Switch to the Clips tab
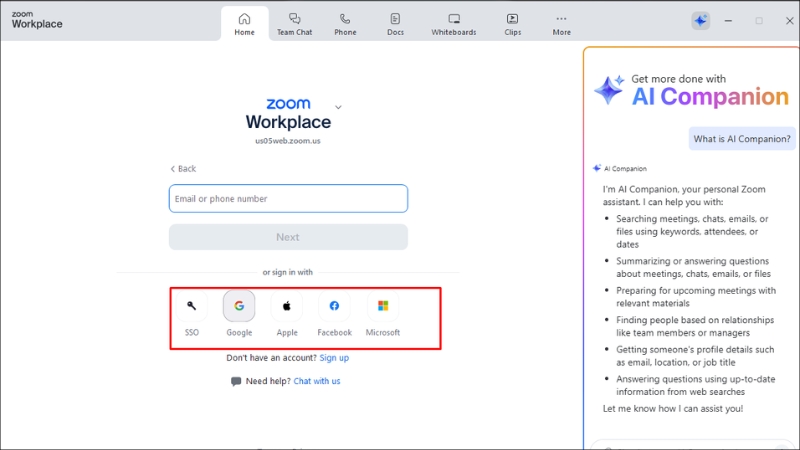 (x=512, y=24)
